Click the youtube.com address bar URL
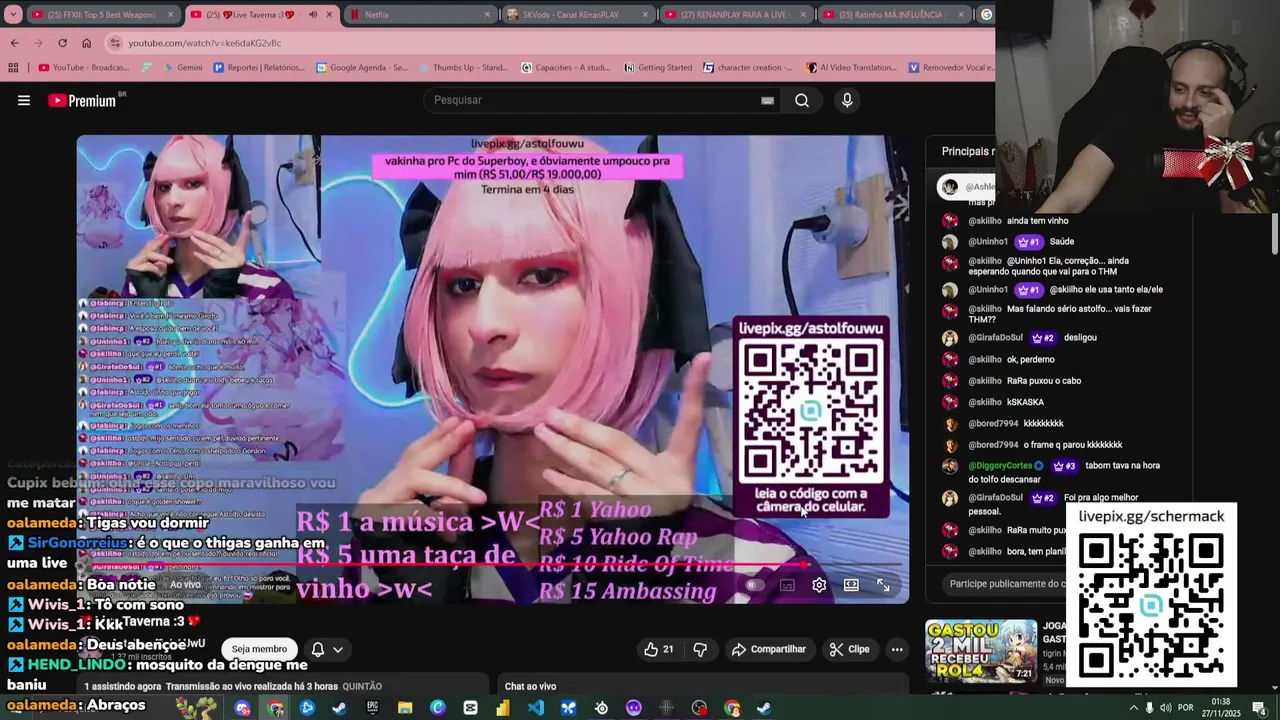 (x=204, y=43)
